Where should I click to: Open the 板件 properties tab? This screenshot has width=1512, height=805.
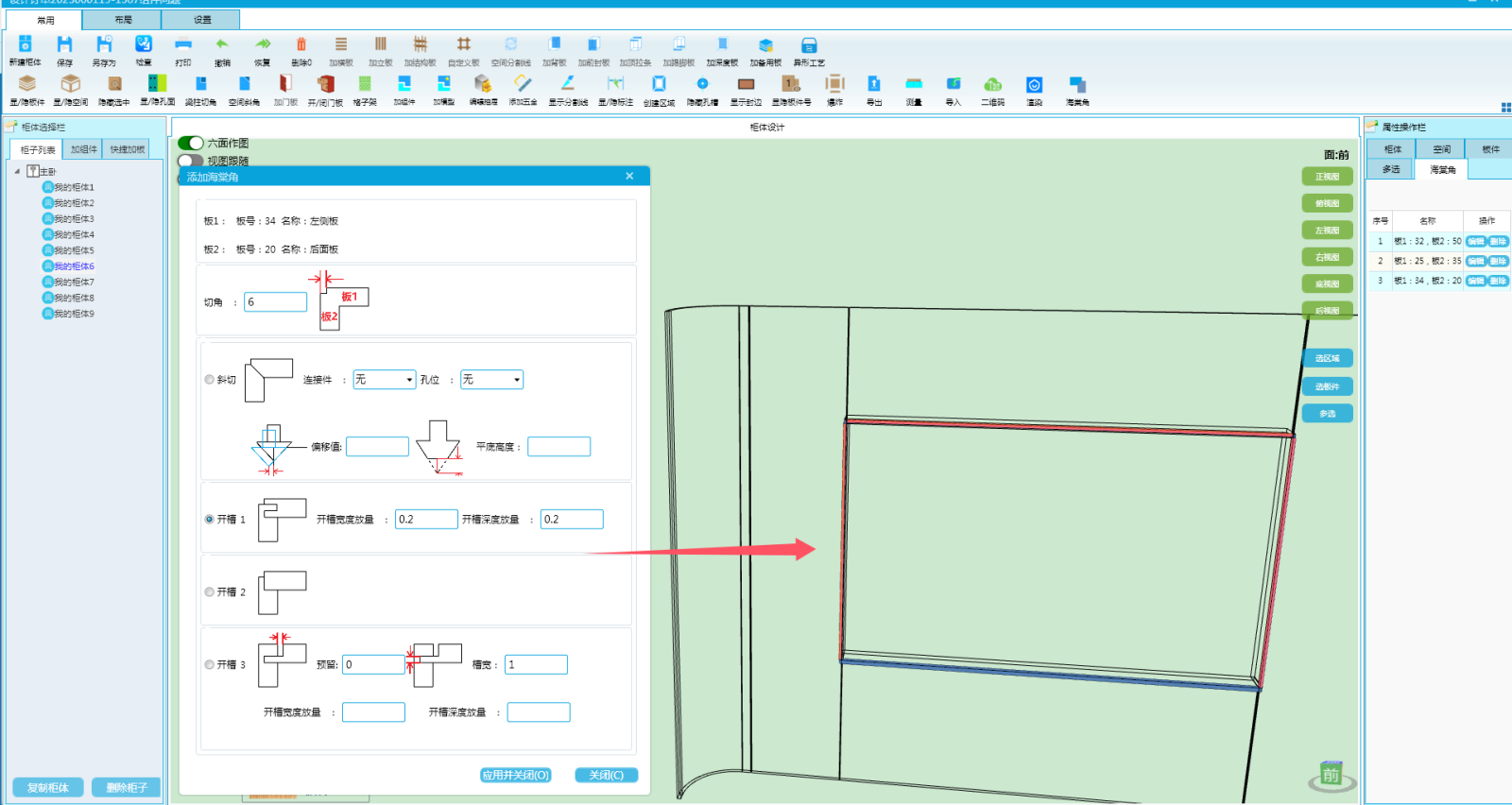1490,149
